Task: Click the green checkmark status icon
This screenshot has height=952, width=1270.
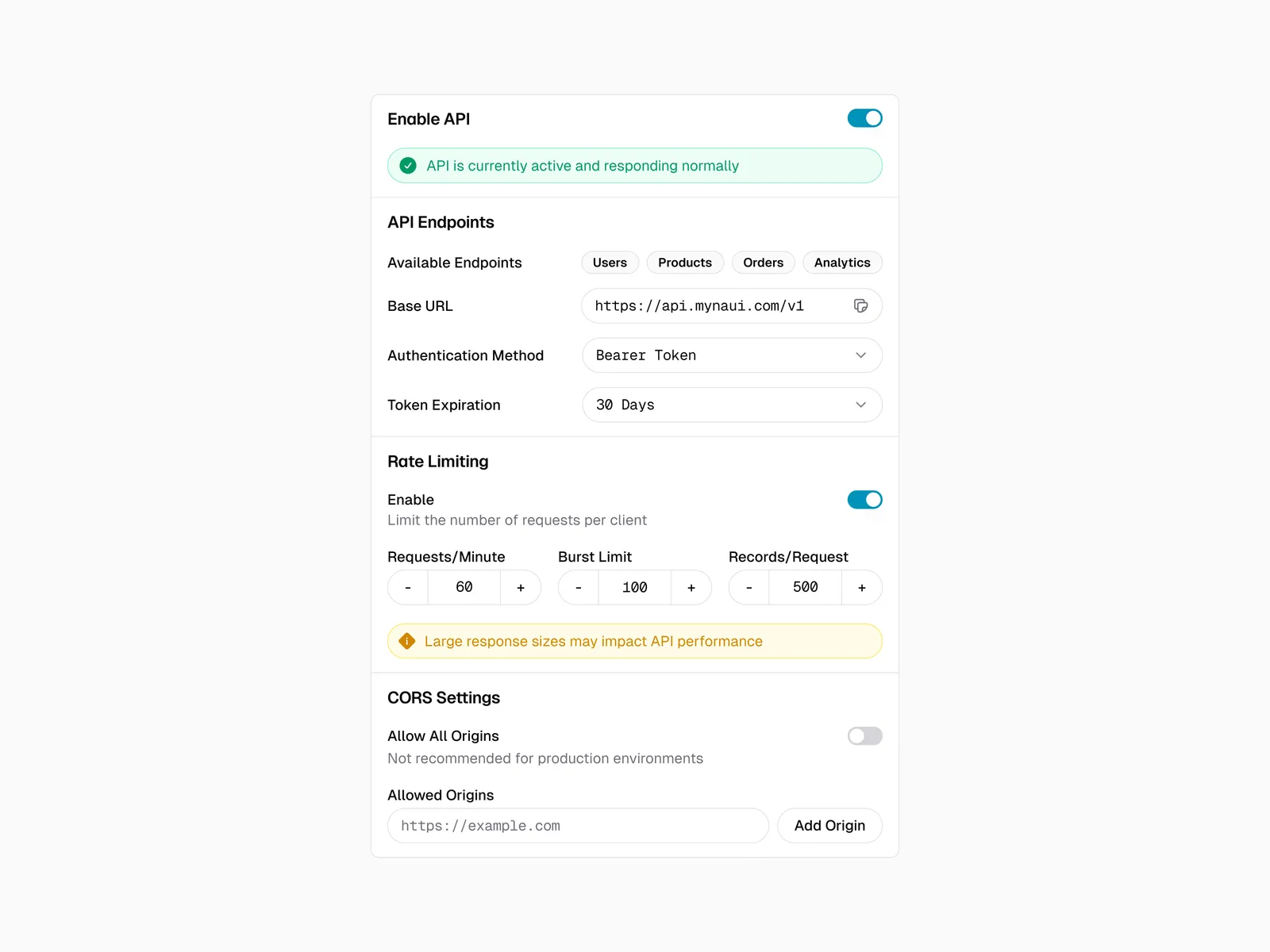Action: coord(408,166)
